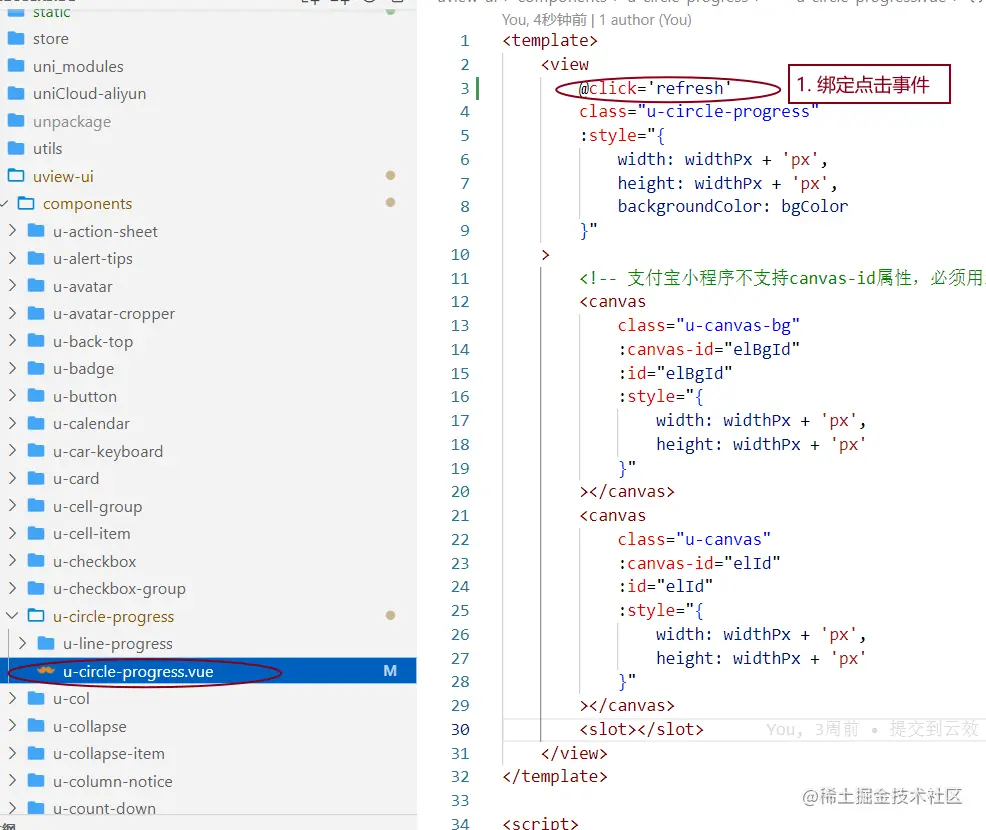
Task: Click class="u-canvas" attribute on line 22
Action: click(694, 540)
